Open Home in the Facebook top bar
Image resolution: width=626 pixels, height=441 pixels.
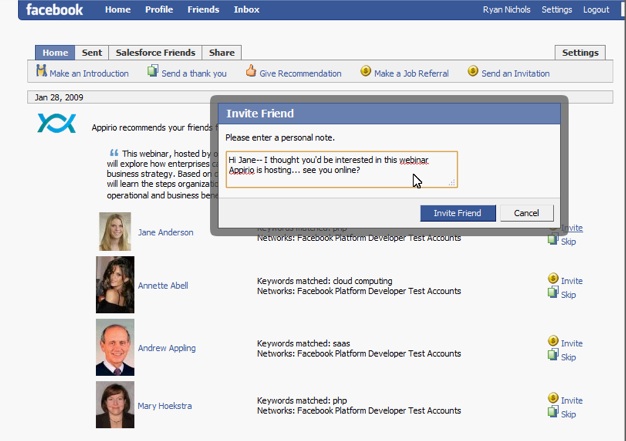coord(118,10)
